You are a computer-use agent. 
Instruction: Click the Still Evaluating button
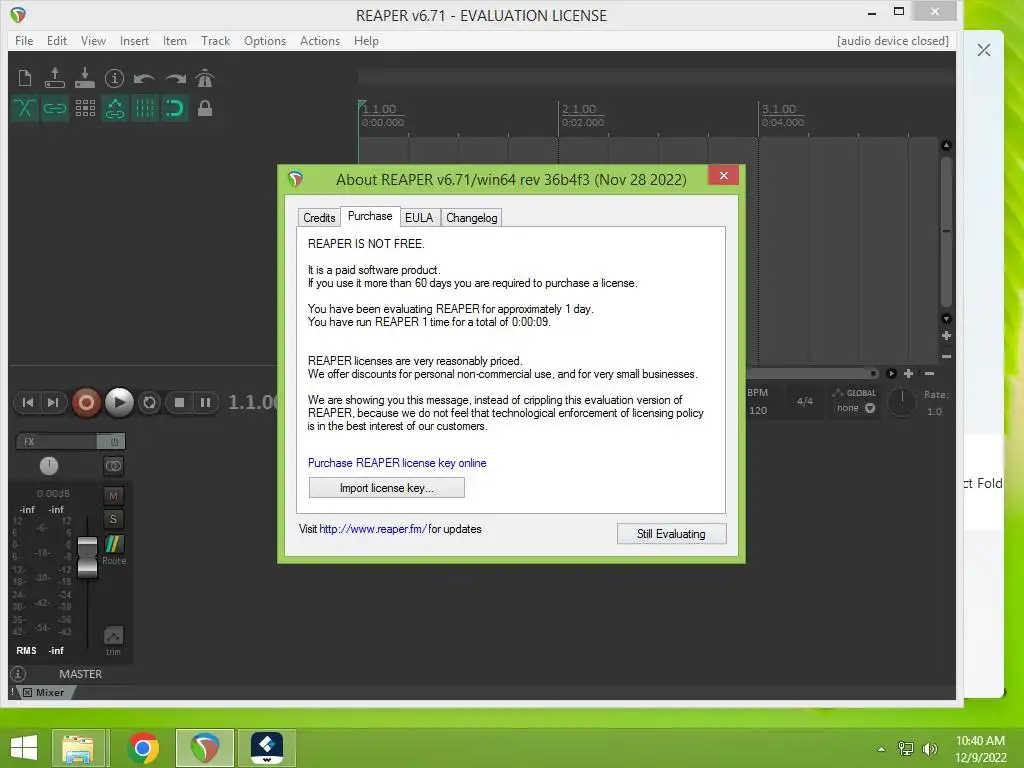(671, 534)
